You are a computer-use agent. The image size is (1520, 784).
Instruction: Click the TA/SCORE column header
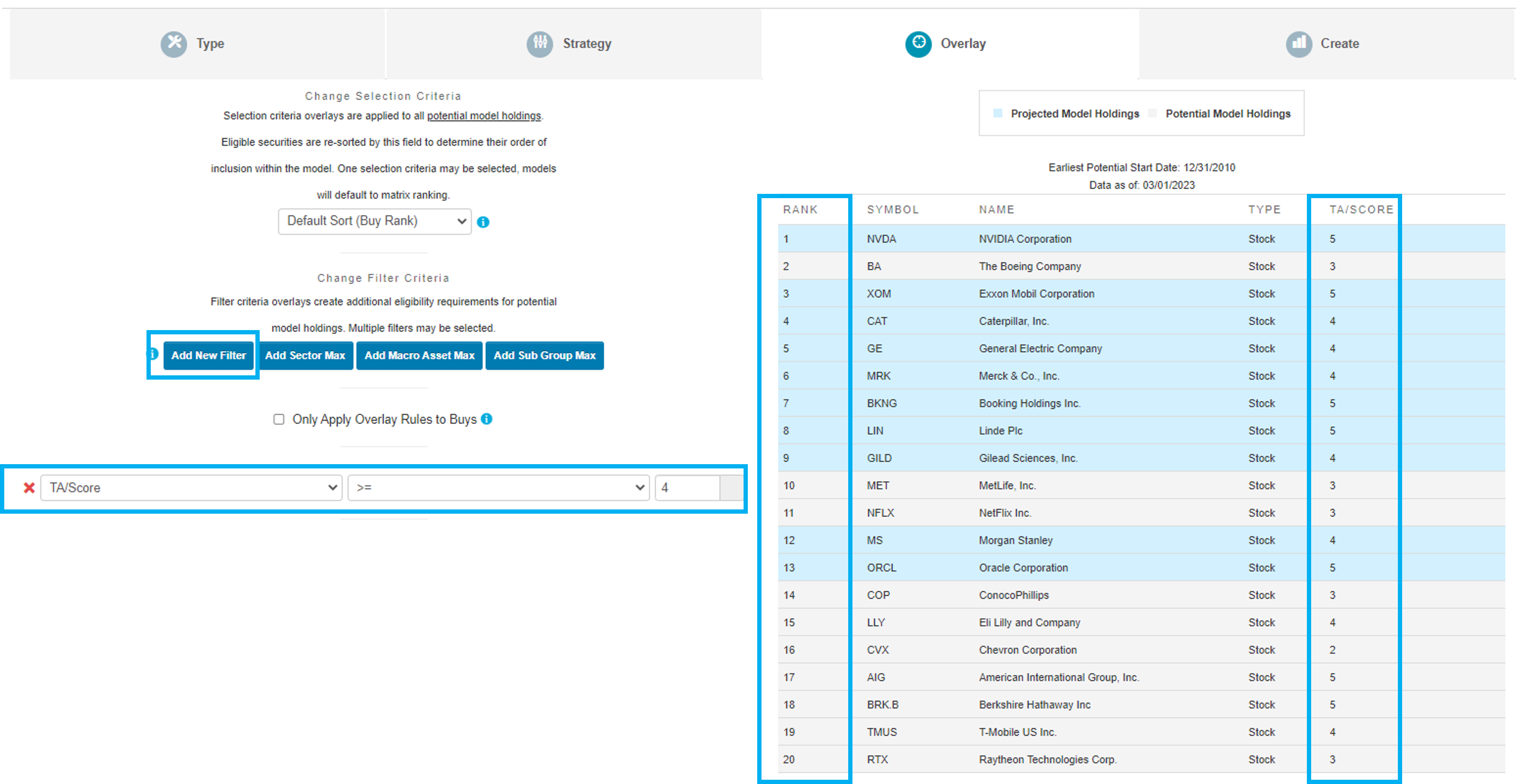click(1361, 209)
